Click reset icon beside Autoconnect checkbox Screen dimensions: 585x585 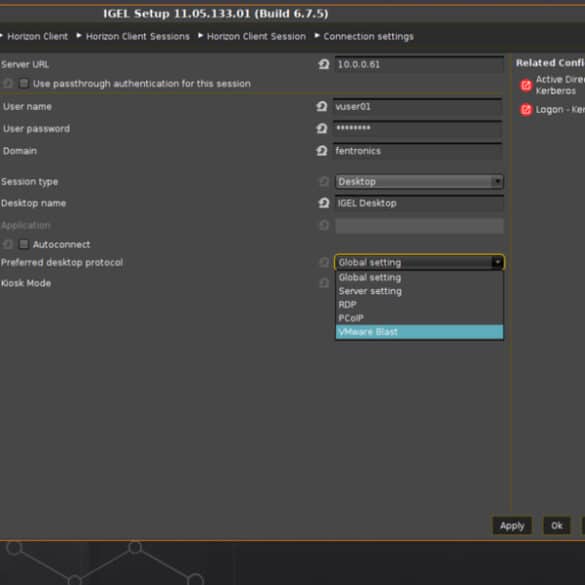(8, 244)
